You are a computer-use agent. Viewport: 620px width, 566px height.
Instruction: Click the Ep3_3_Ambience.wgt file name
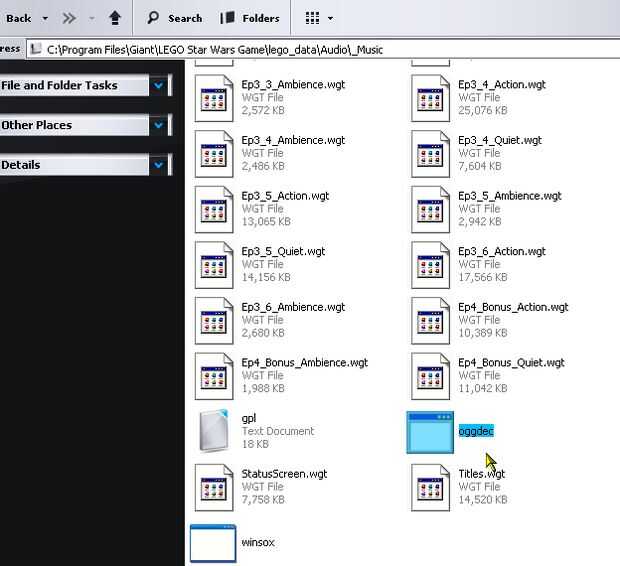(293, 85)
